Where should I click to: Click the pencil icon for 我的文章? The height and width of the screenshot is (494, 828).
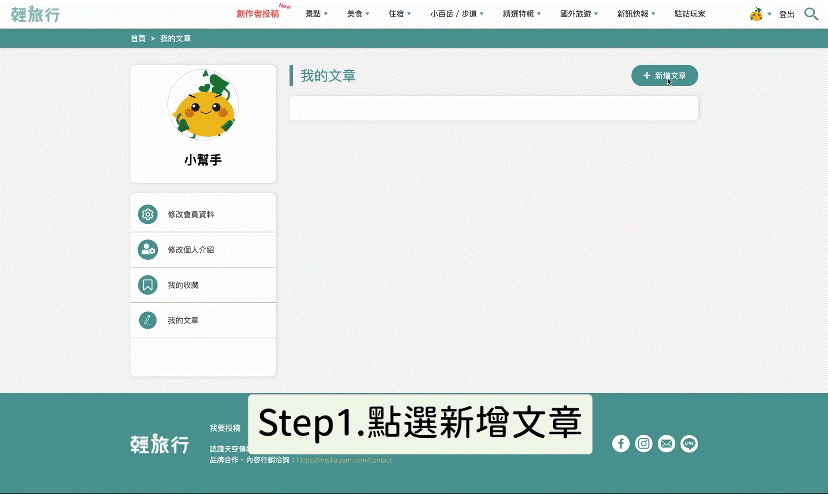pos(148,320)
